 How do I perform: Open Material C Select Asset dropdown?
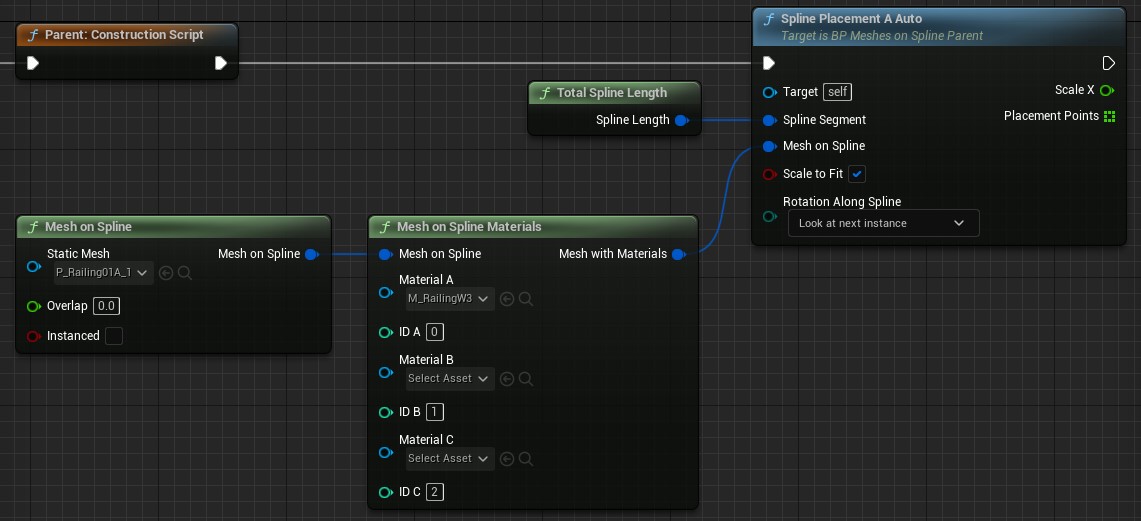tap(449, 459)
